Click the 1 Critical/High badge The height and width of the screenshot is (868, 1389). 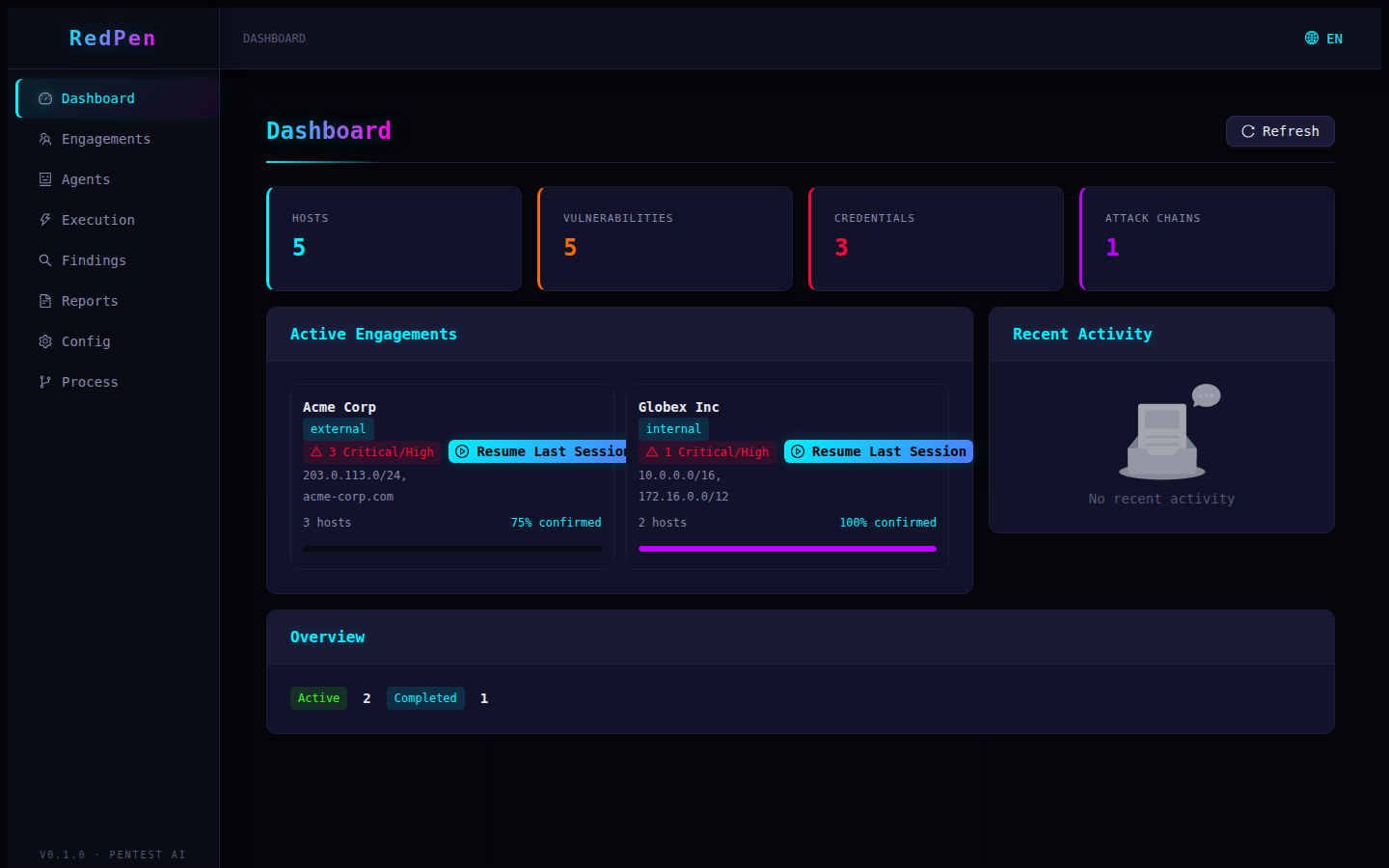708,452
